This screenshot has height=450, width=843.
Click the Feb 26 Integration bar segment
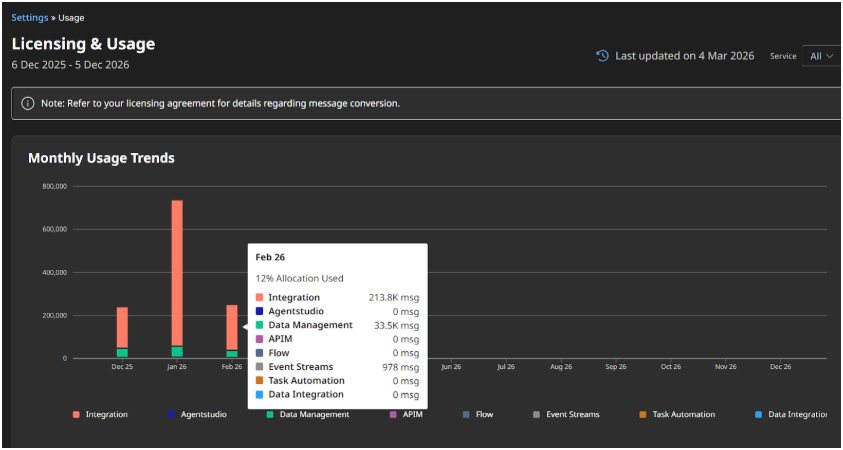tap(232, 328)
